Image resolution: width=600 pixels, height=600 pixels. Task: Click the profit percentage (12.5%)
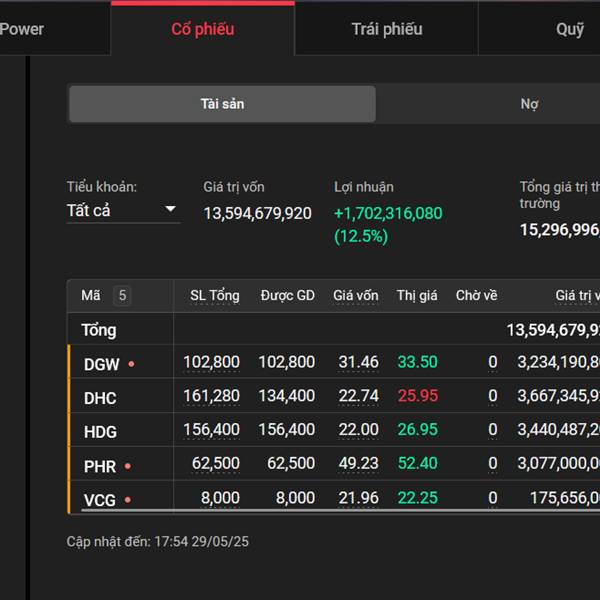[x=361, y=236]
